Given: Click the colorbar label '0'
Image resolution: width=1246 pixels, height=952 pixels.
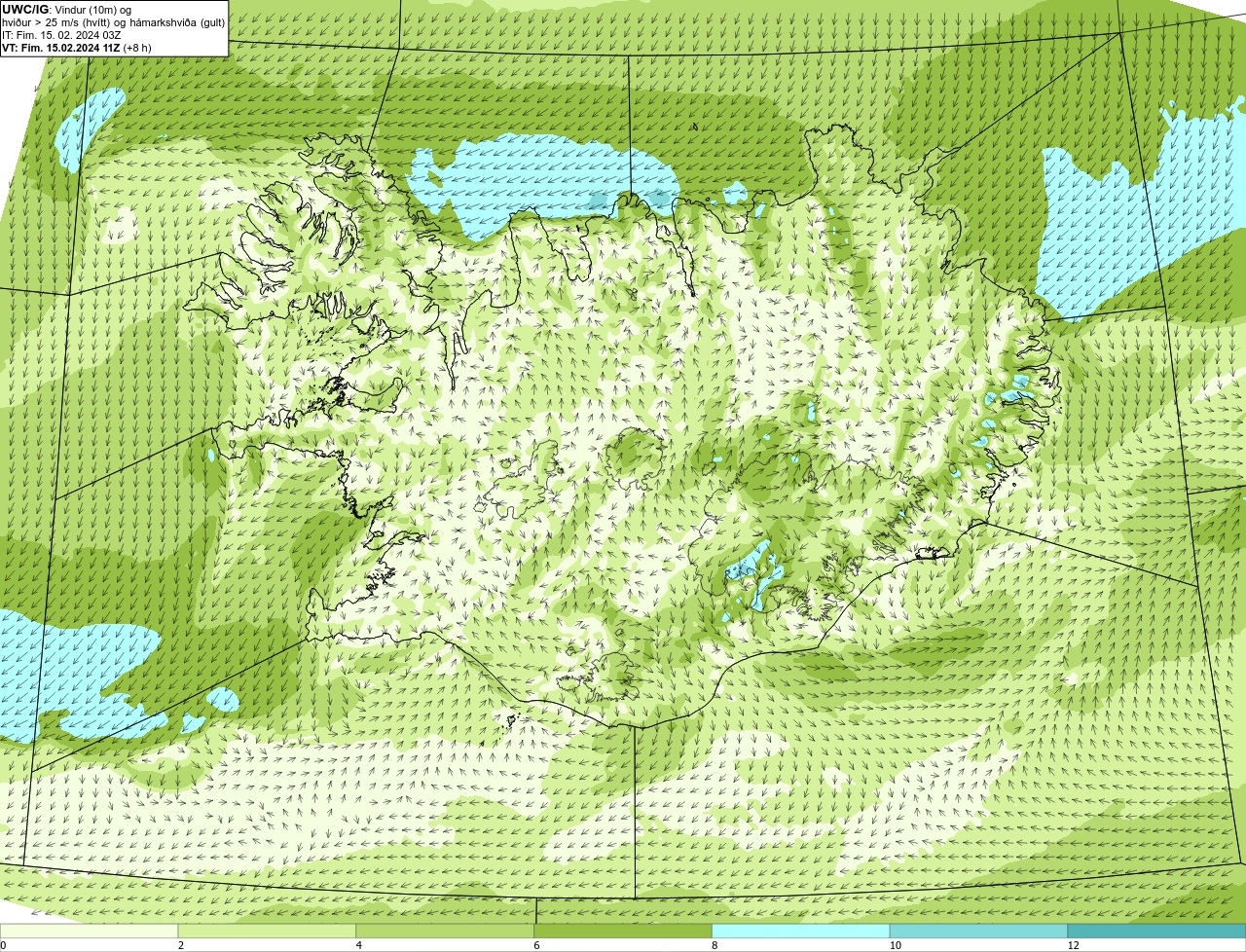Looking at the screenshot, I should tap(3, 945).
